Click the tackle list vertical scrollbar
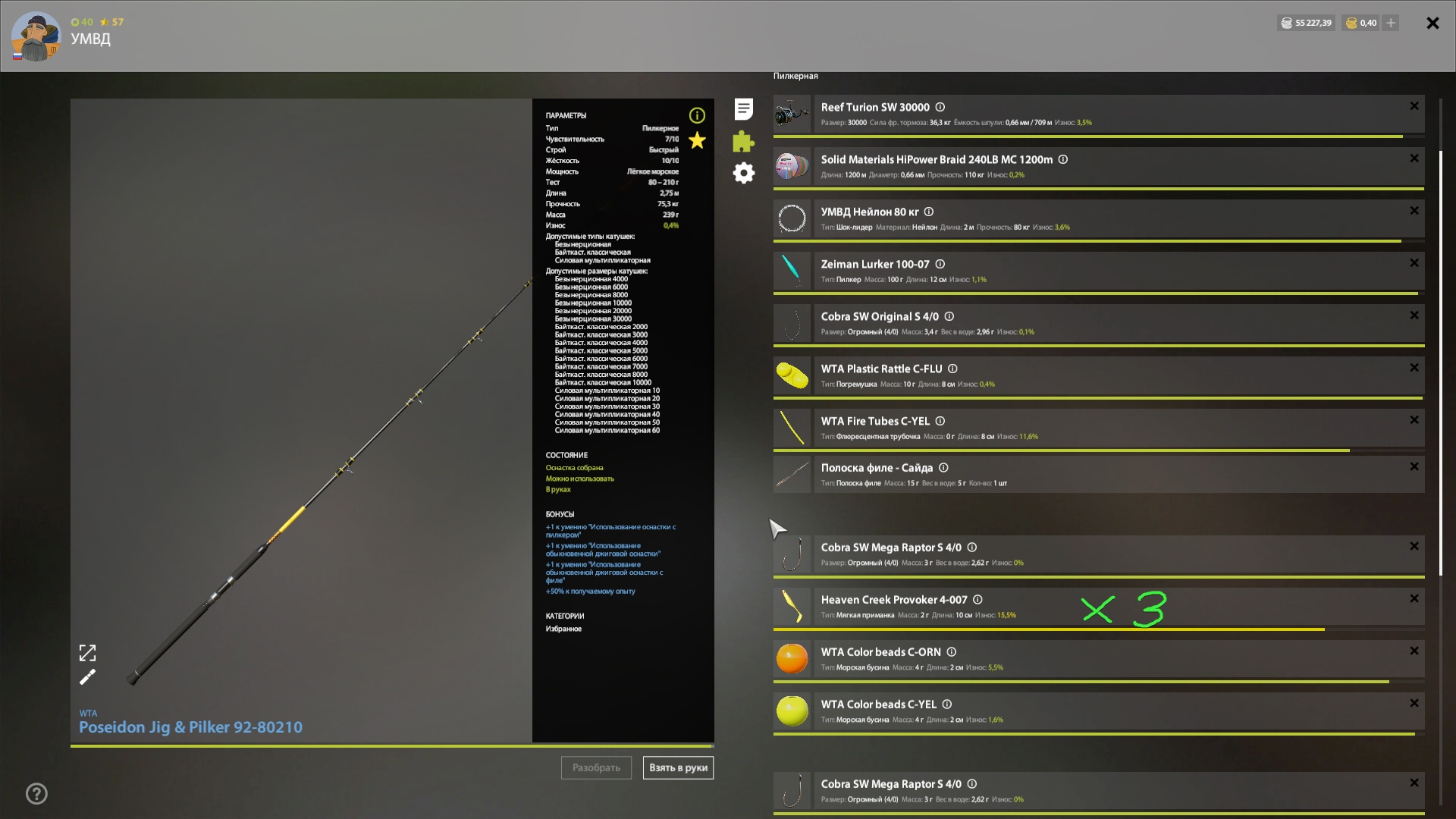The width and height of the screenshot is (1456, 819). [1441, 363]
